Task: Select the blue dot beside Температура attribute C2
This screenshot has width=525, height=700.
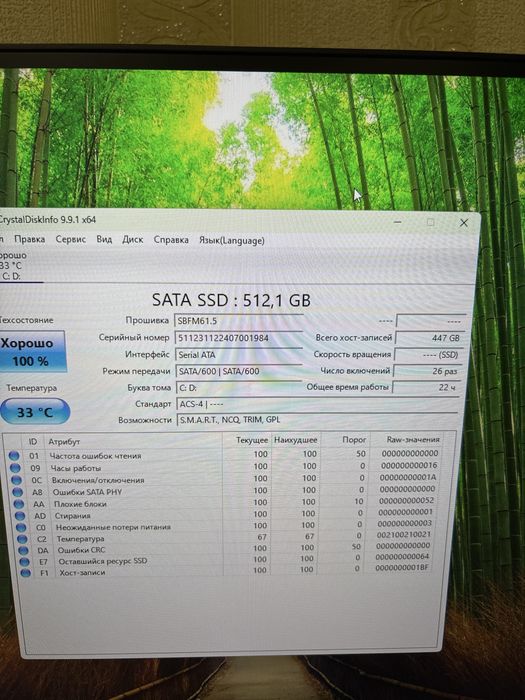Action: (22, 539)
